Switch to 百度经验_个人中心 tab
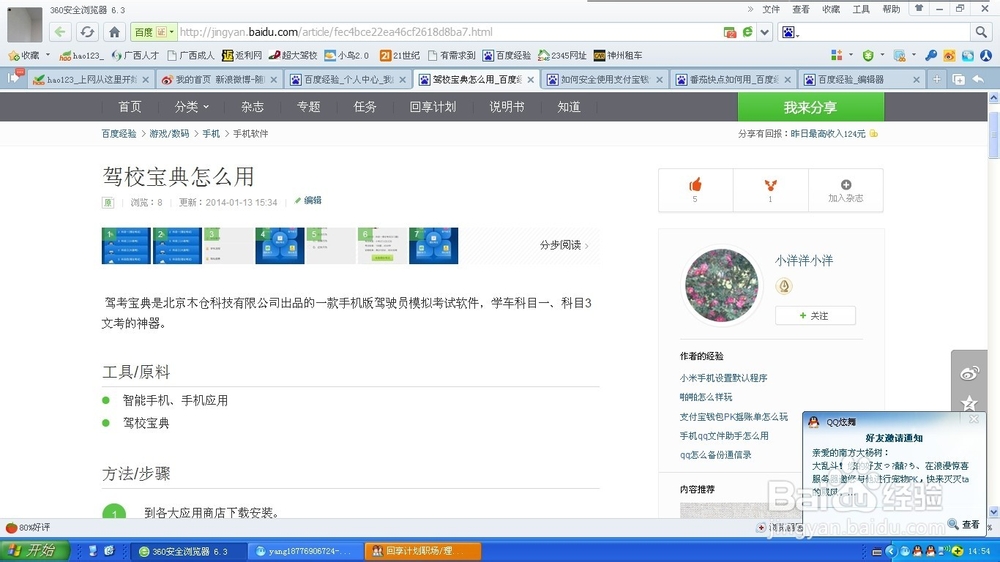 point(347,79)
